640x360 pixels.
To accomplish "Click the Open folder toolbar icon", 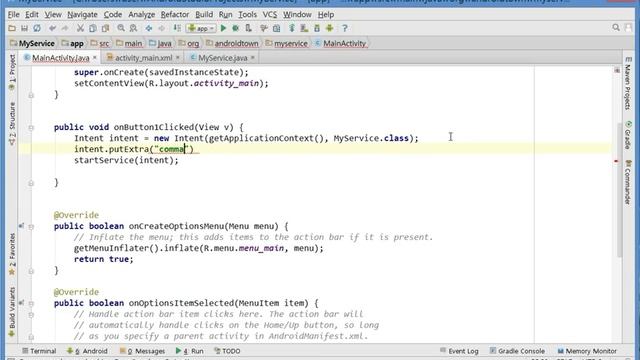I will click(12, 28).
